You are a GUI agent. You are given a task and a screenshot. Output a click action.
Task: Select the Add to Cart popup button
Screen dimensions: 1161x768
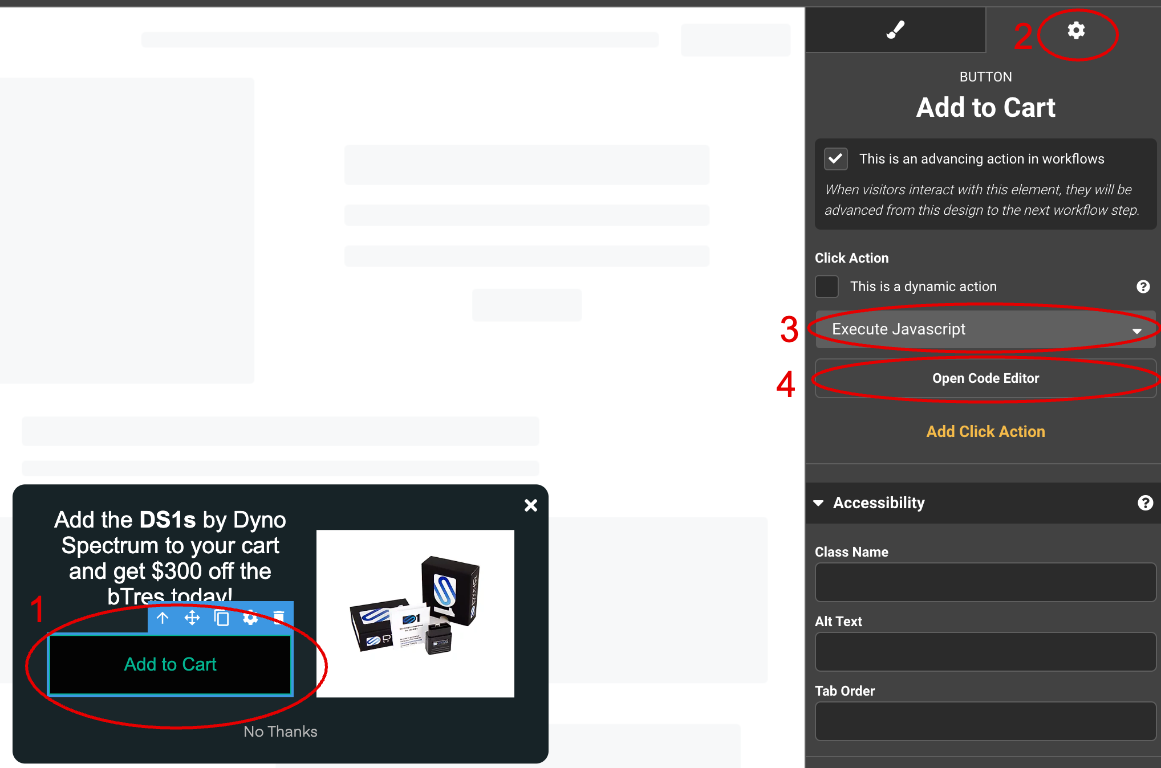(170, 664)
